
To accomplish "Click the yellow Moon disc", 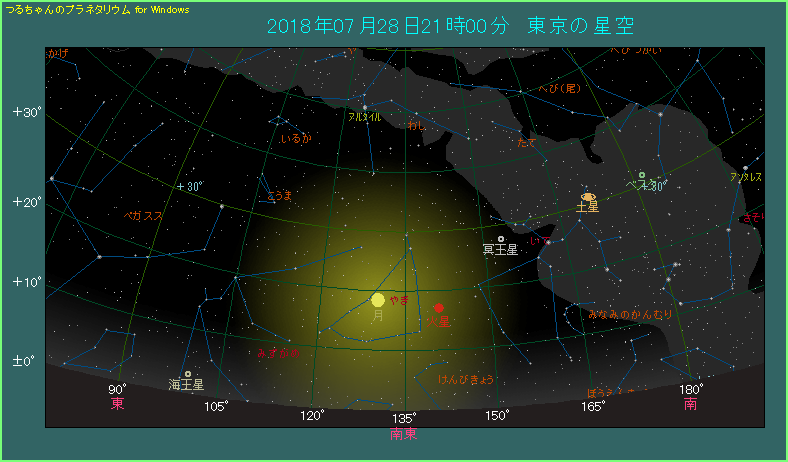I will click(378, 299).
